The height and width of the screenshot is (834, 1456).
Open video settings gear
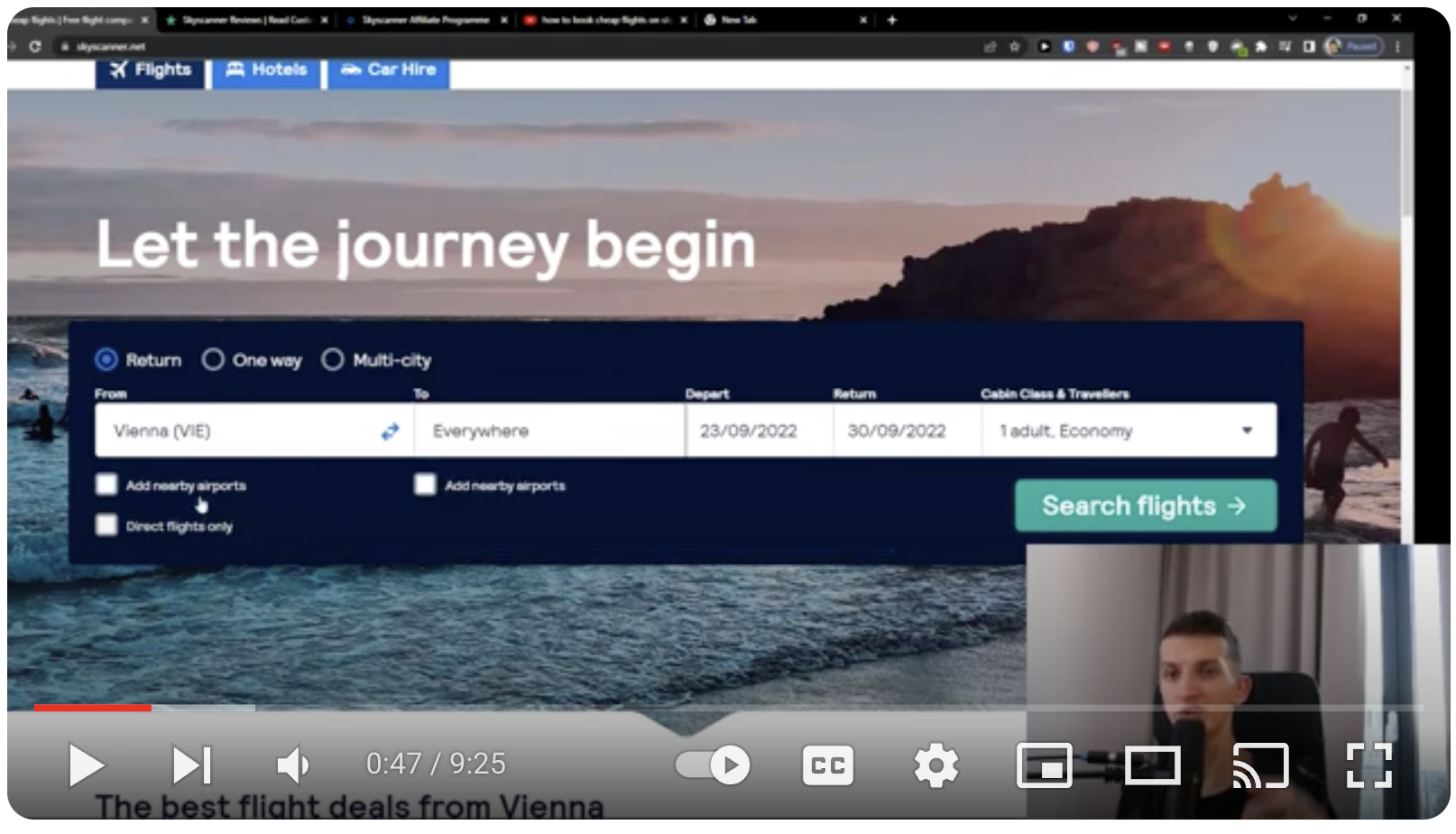tap(935, 766)
